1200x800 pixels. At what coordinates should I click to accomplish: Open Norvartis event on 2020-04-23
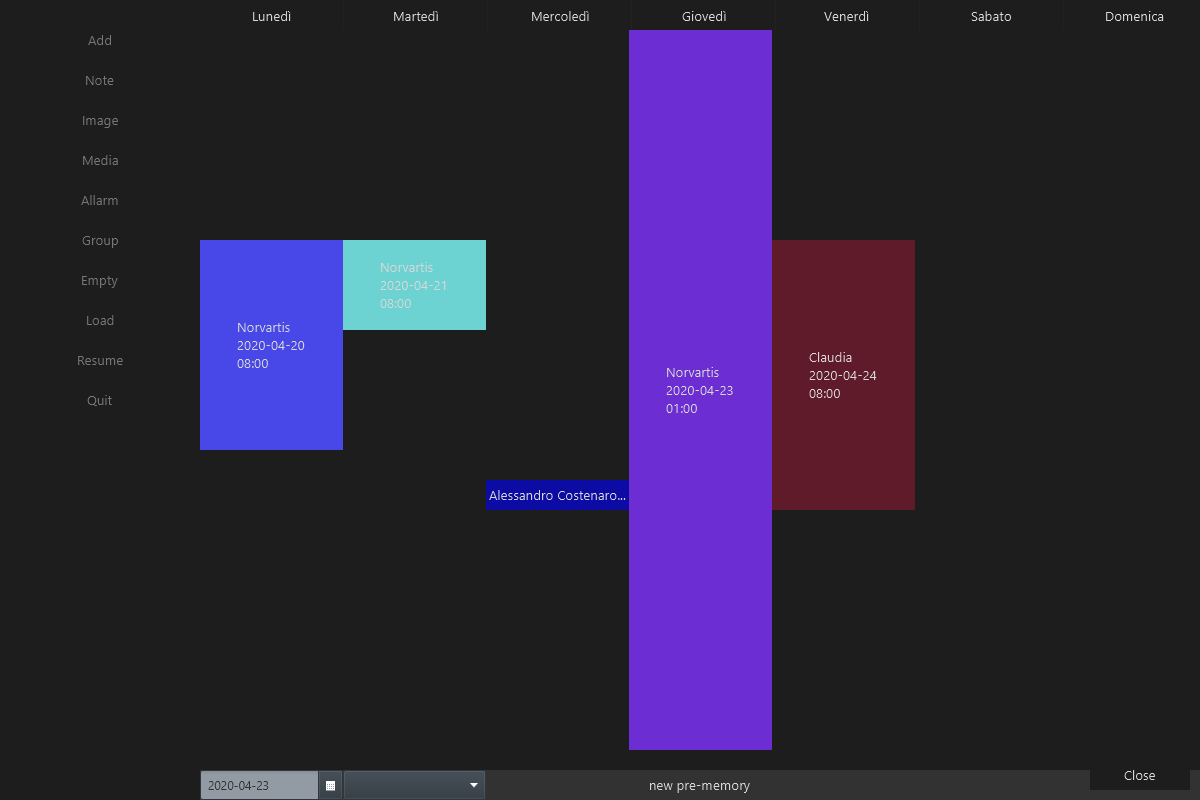[x=700, y=390]
